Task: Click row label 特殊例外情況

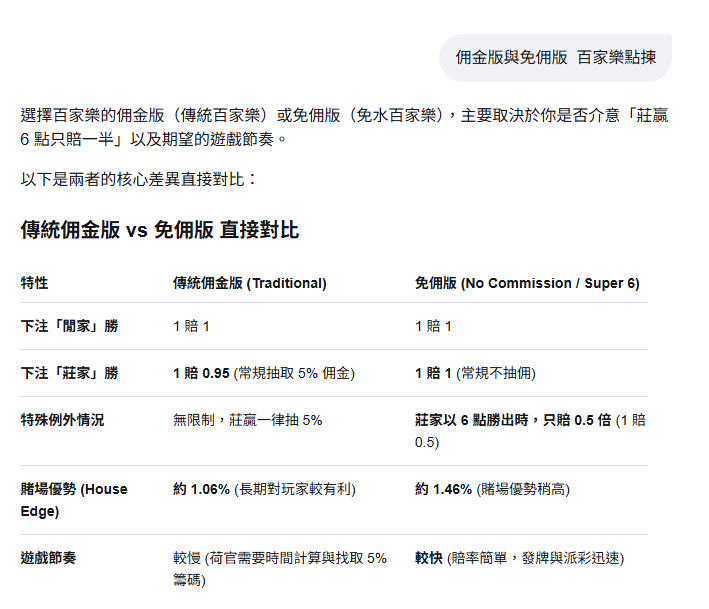Action: pyautogui.click(x=62, y=420)
